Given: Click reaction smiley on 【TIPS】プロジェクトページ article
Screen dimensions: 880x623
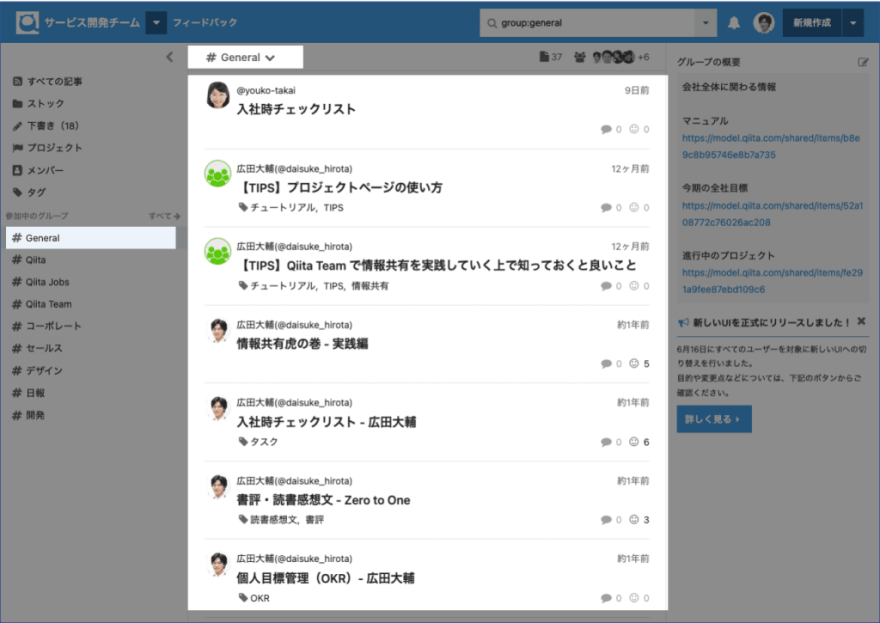Looking at the screenshot, I should pos(634,208).
